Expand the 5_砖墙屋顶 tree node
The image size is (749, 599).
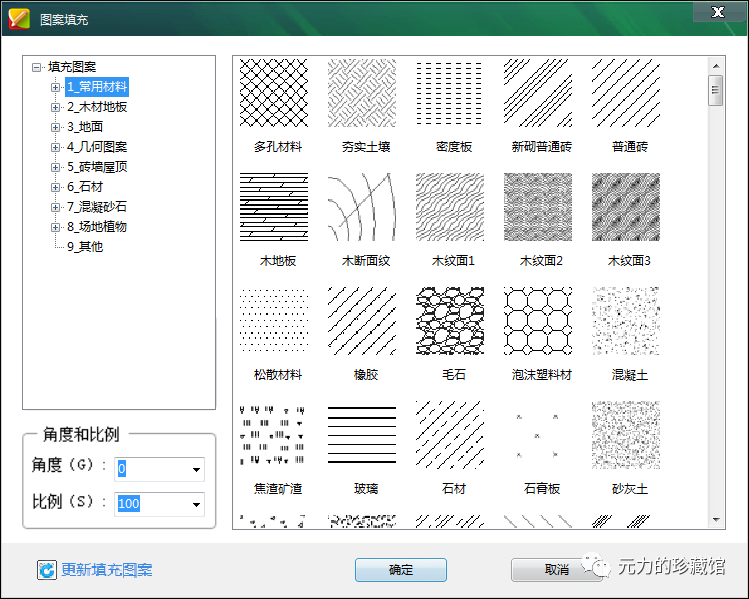[55, 168]
